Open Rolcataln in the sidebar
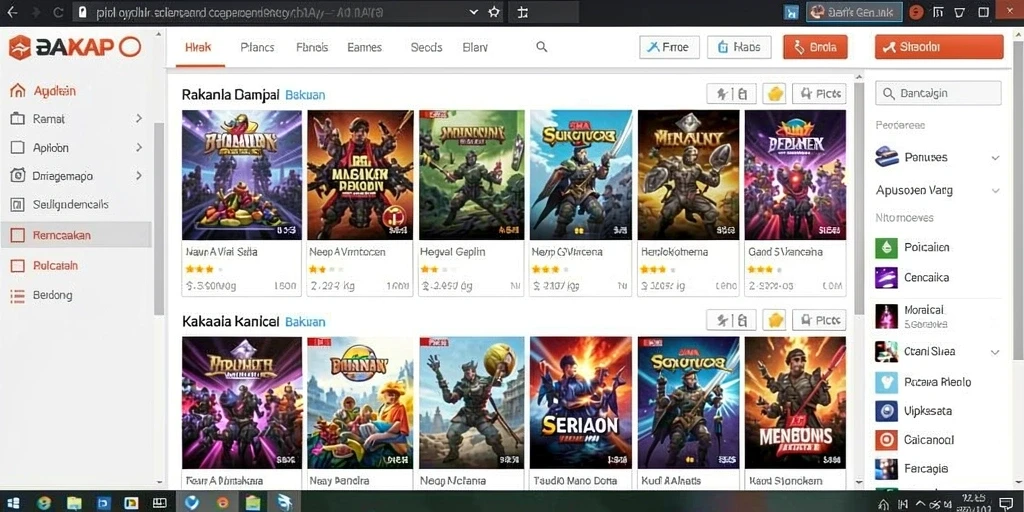This screenshot has height=512, width=1024. 45,266
